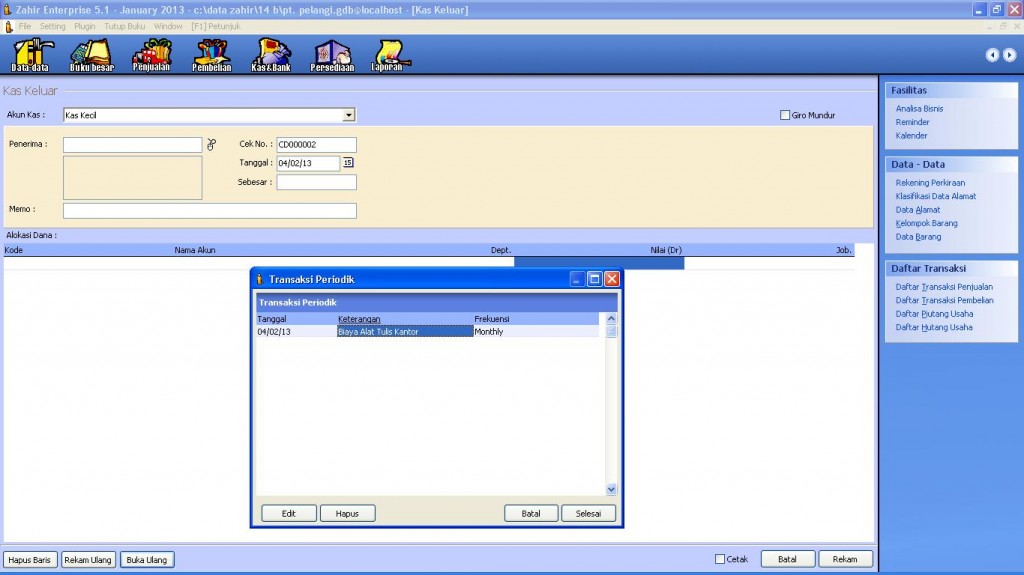Viewport: 1024px width, 575px height.
Task: Open the Buku Besar module icon
Action: coord(91,55)
